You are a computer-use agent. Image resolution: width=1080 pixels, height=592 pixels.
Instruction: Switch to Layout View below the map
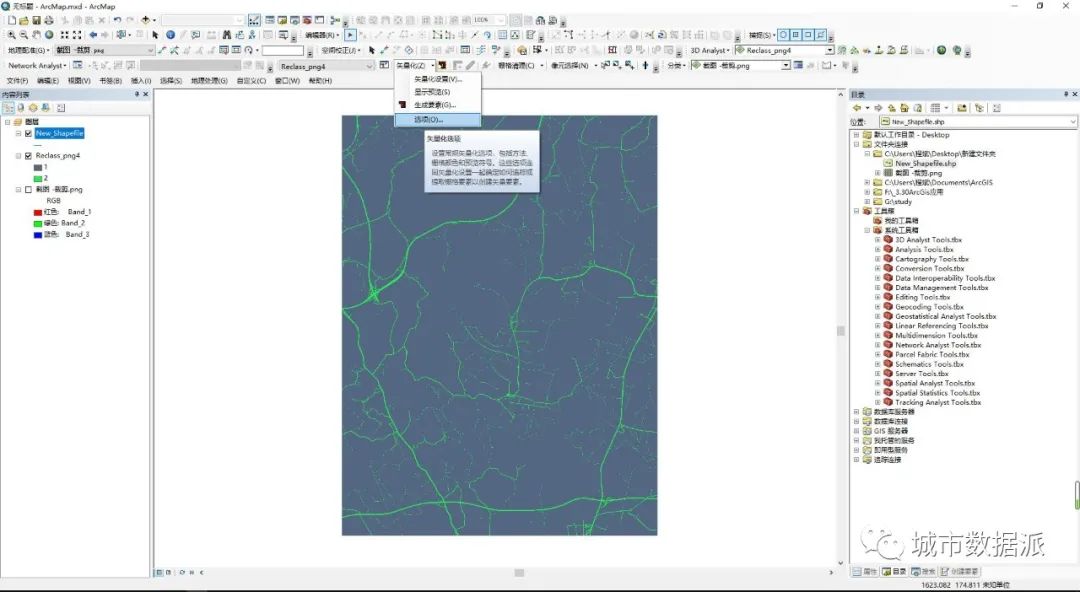pos(169,572)
